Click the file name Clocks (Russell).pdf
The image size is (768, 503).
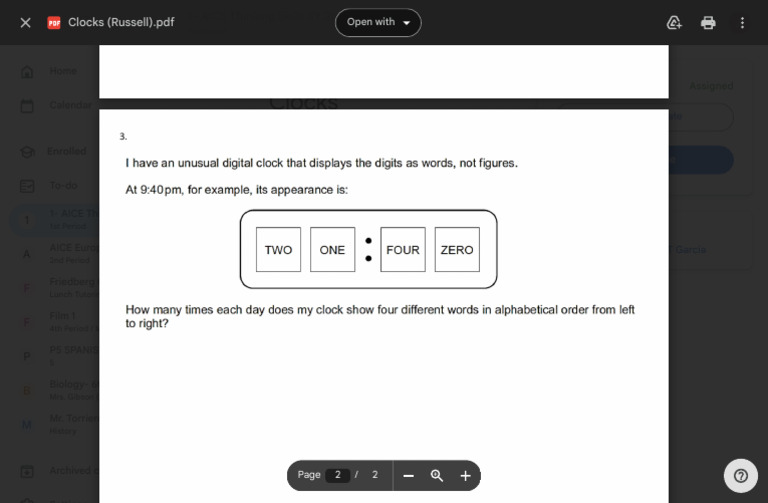[x=121, y=23]
